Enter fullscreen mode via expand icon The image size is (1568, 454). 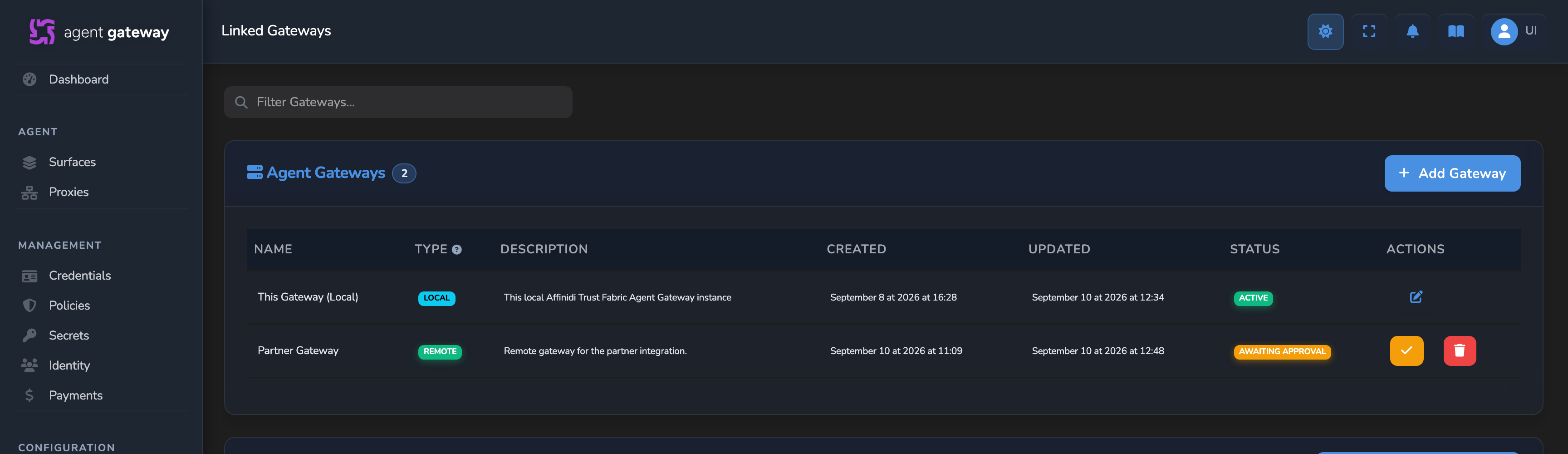[1369, 31]
